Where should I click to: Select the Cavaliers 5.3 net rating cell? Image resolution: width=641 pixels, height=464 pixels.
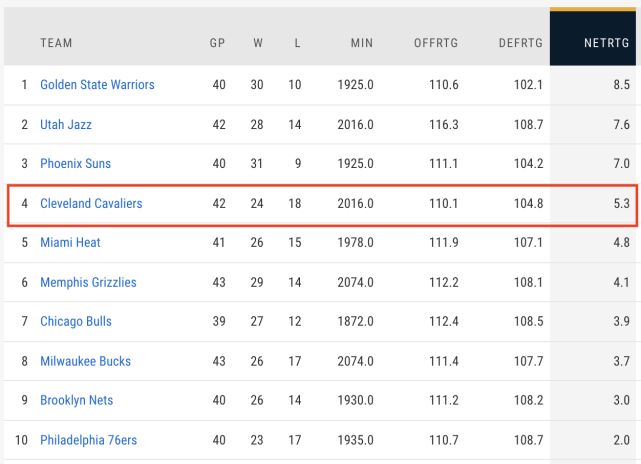click(x=593, y=203)
